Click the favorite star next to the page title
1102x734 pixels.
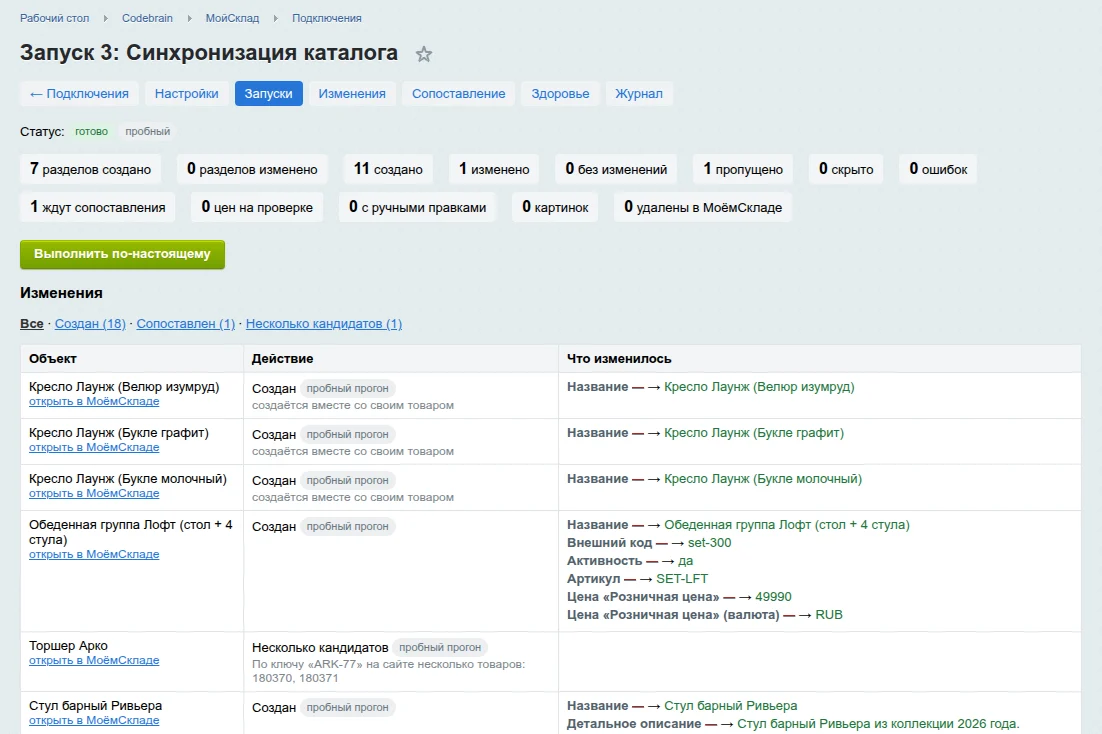[x=423, y=54]
